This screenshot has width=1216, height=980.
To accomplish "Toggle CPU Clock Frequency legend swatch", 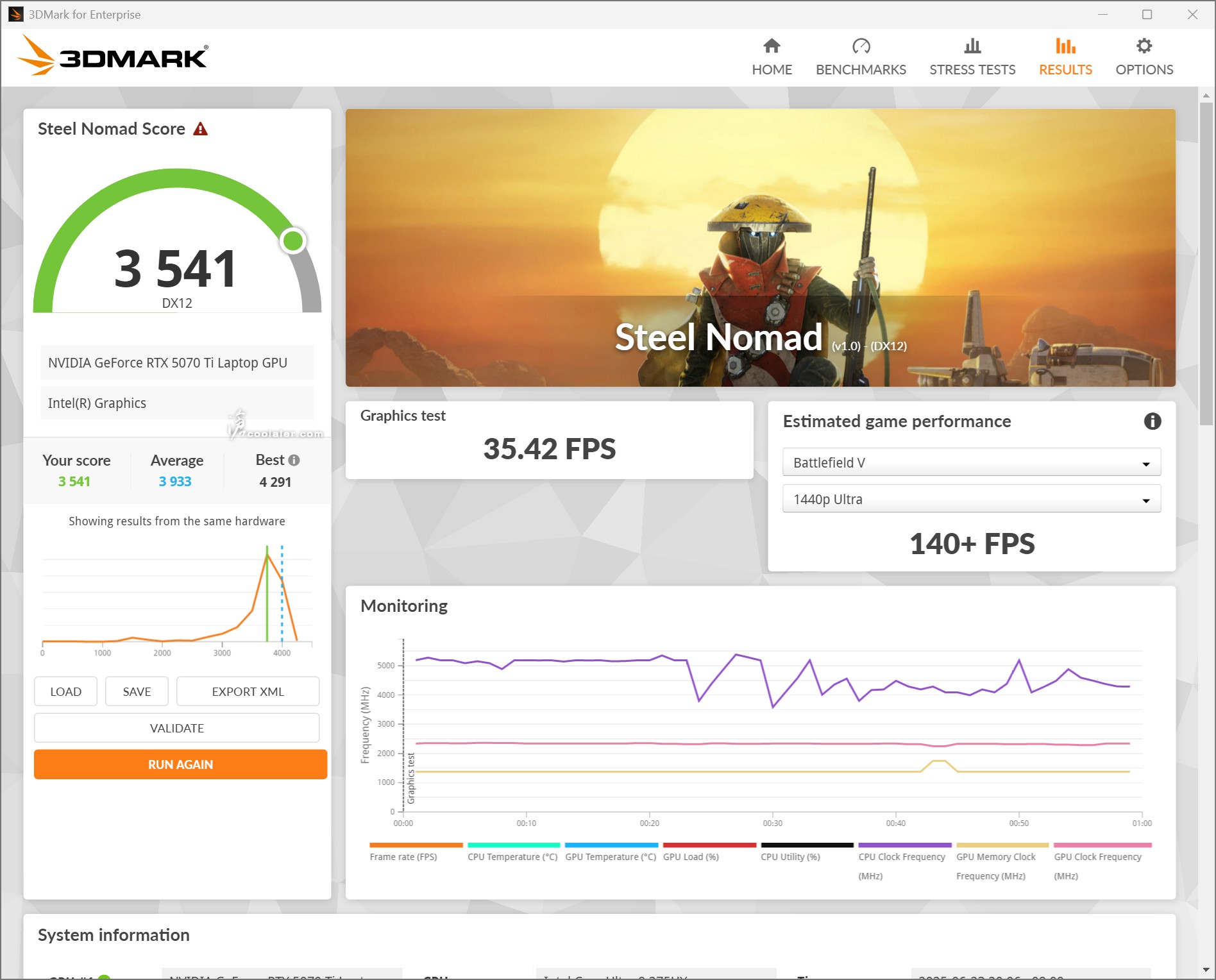I will tap(905, 845).
